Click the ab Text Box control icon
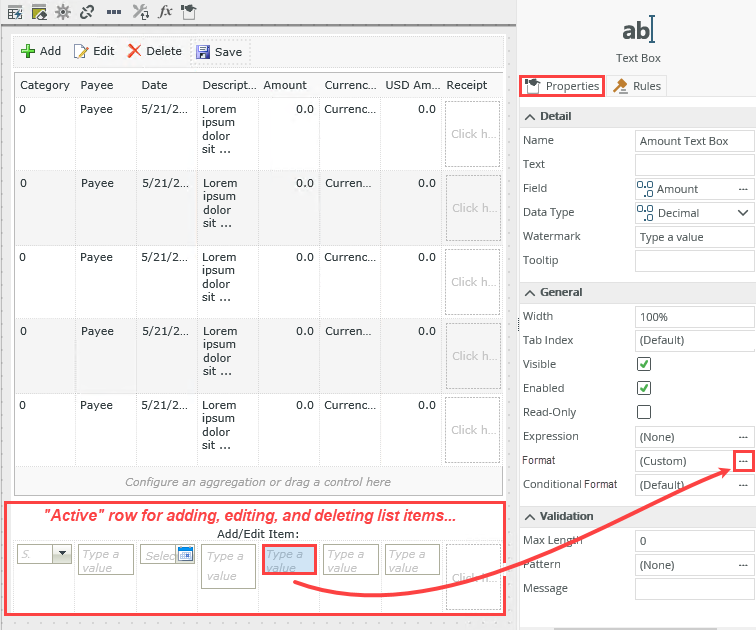The width and height of the screenshot is (756, 630). (638, 30)
